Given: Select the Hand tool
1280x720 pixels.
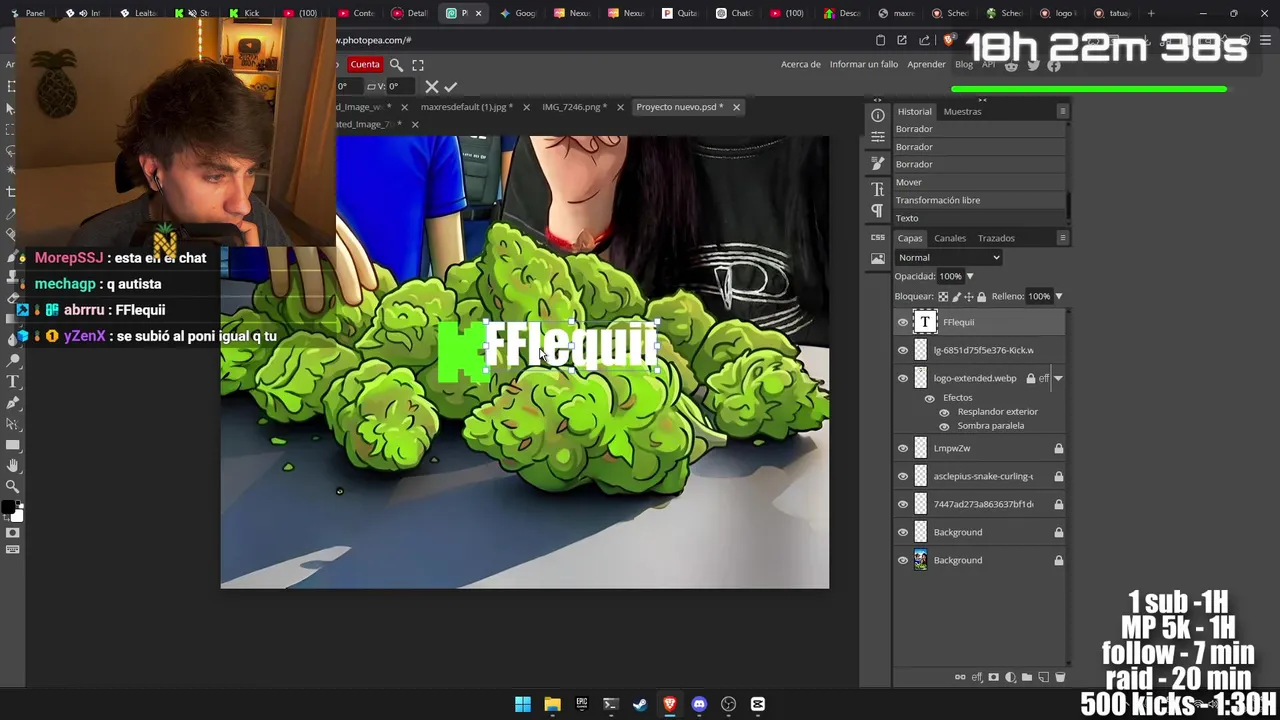Looking at the screenshot, I should pyautogui.click(x=13, y=466).
